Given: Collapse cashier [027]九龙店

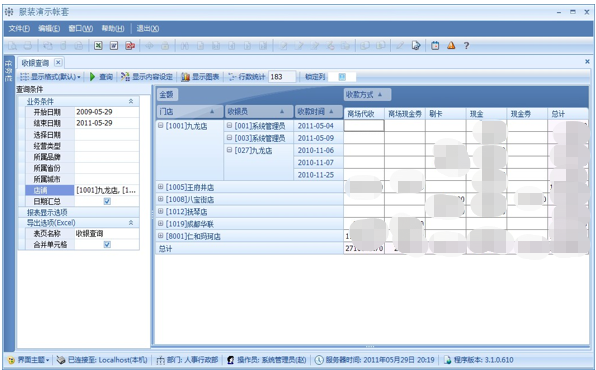Looking at the screenshot, I should pos(229,150).
